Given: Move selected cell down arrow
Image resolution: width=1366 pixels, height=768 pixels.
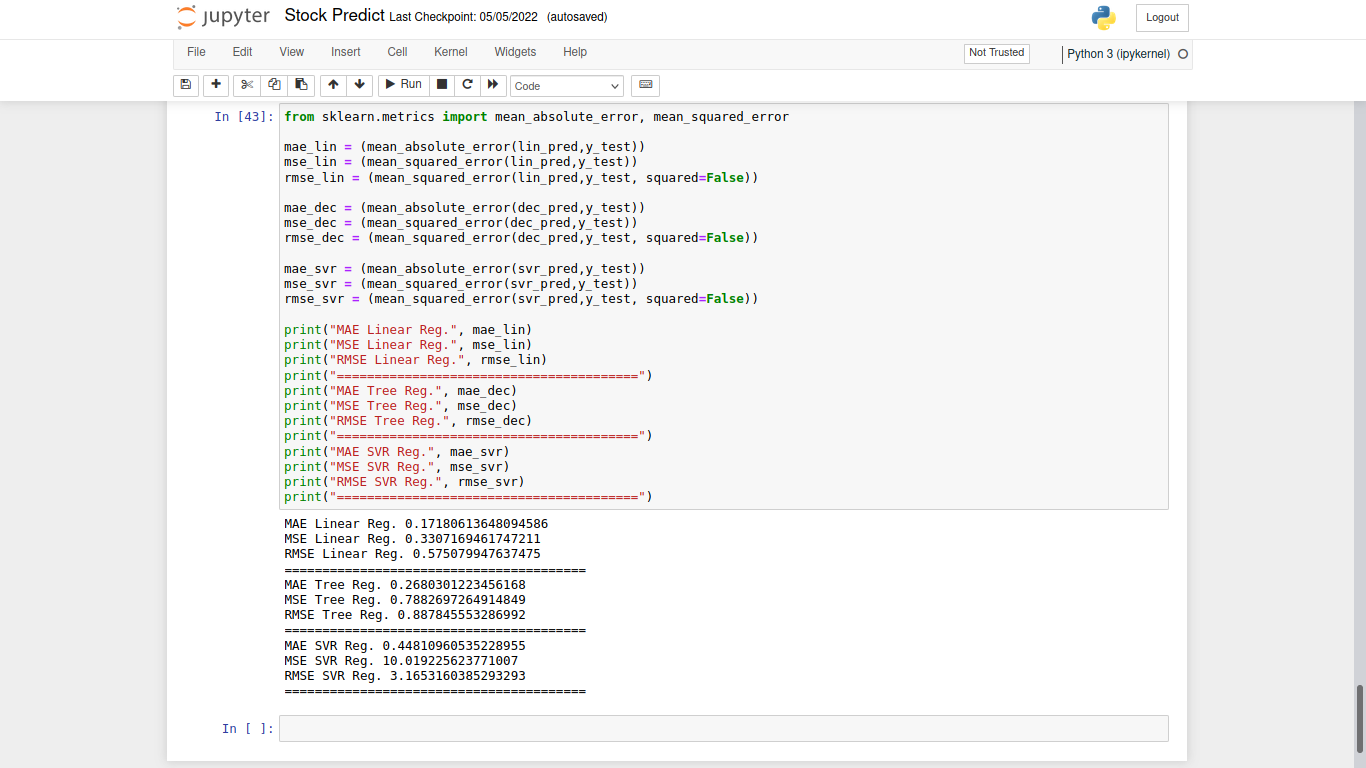Looking at the screenshot, I should tap(360, 85).
